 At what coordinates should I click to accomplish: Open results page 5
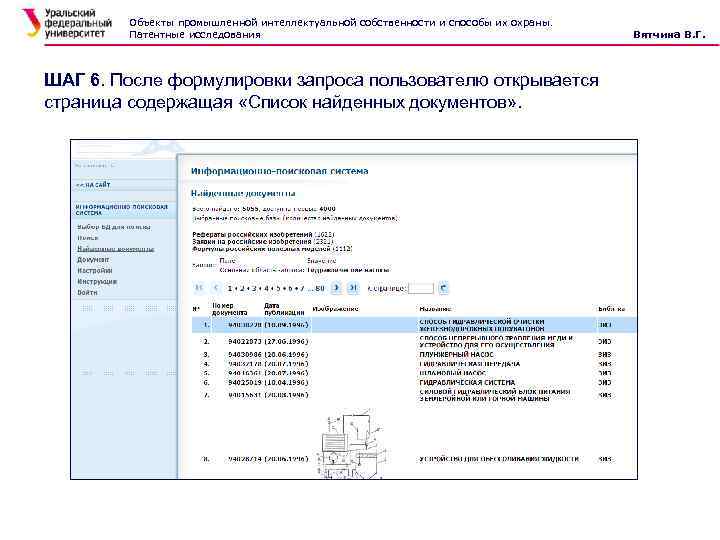pos(278,288)
